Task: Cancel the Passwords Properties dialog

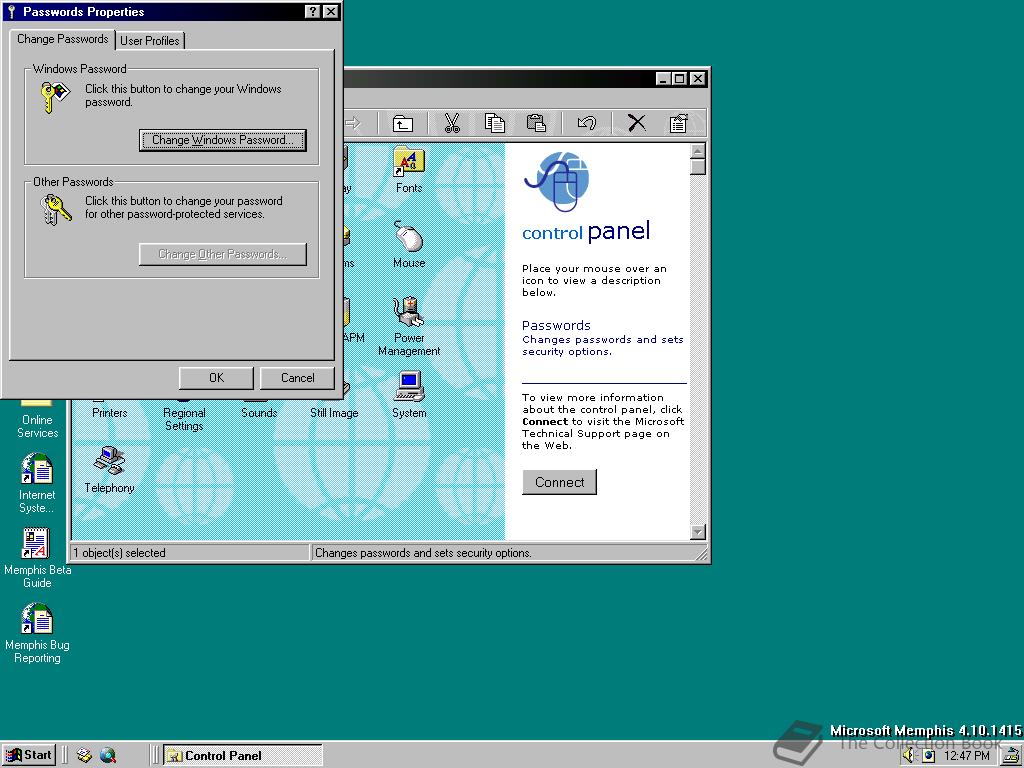Action: pyautogui.click(x=297, y=377)
